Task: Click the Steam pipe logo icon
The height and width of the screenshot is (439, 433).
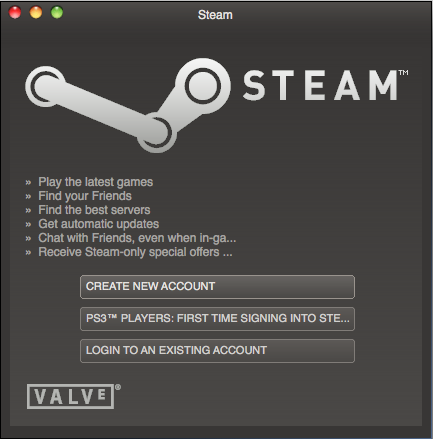Action: pyautogui.click(x=128, y=105)
